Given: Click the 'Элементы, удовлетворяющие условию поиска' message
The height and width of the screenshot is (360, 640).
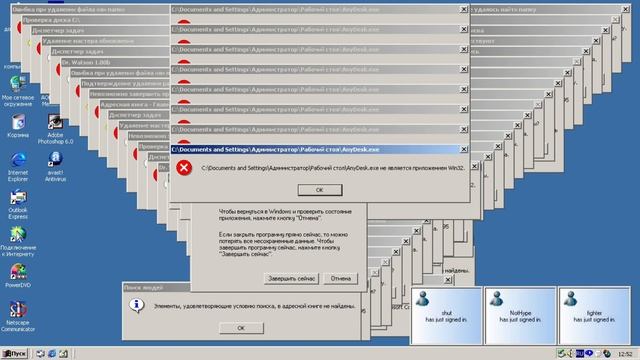Looking at the screenshot, I should pyautogui.click(x=254, y=306).
